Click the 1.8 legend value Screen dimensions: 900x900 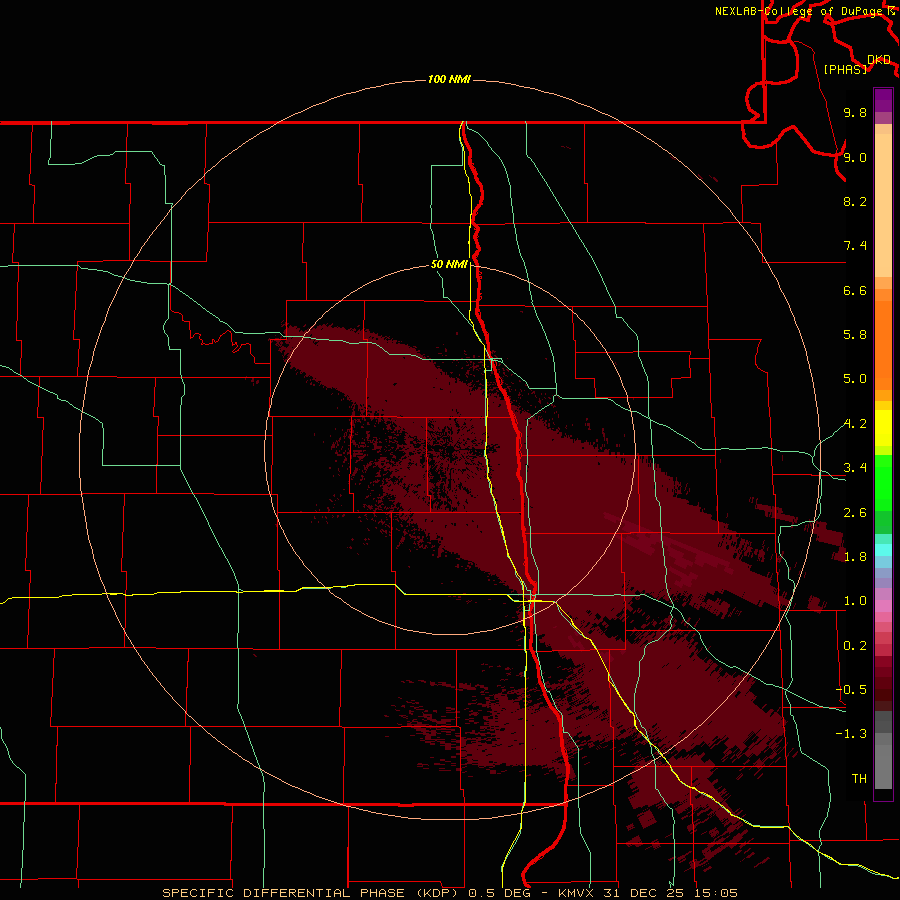click(855, 557)
